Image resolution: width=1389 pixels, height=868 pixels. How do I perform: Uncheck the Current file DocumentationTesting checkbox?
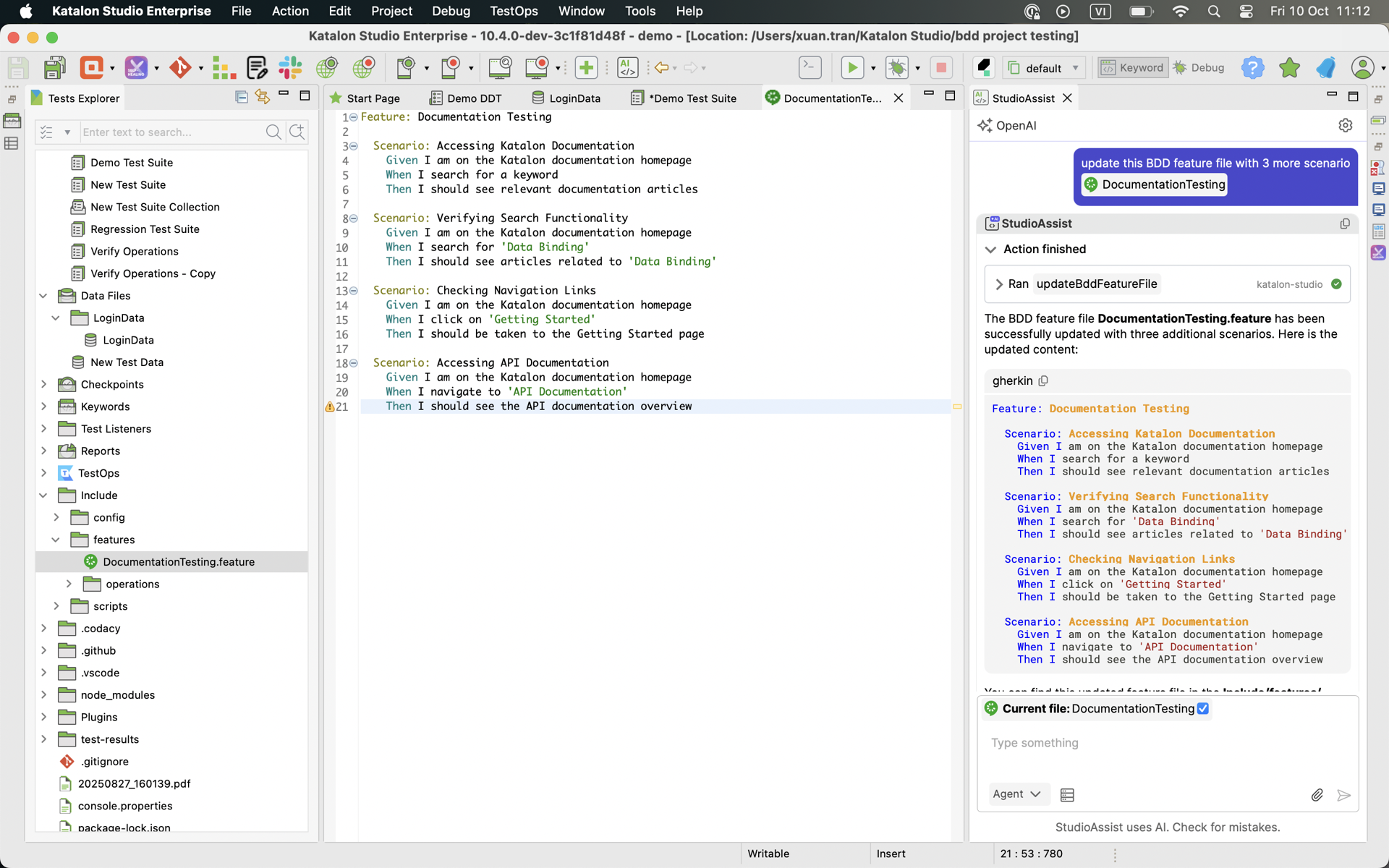click(1203, 708)
